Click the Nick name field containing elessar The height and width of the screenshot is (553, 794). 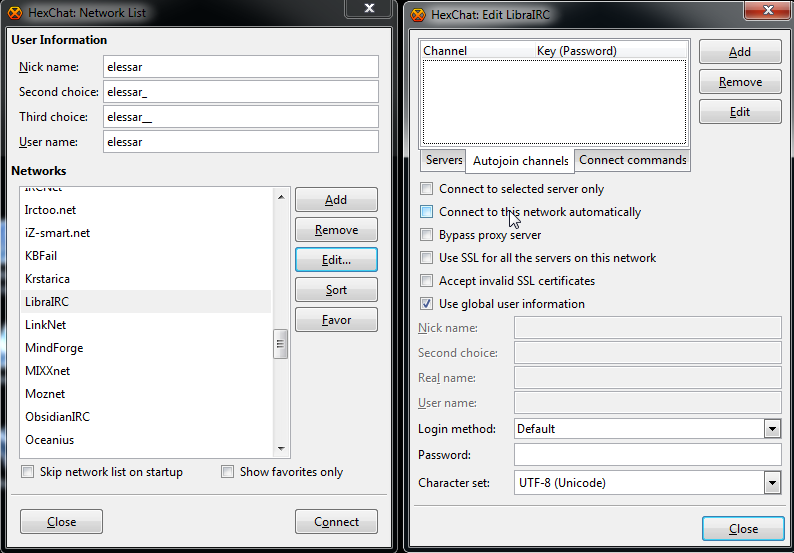240,66
